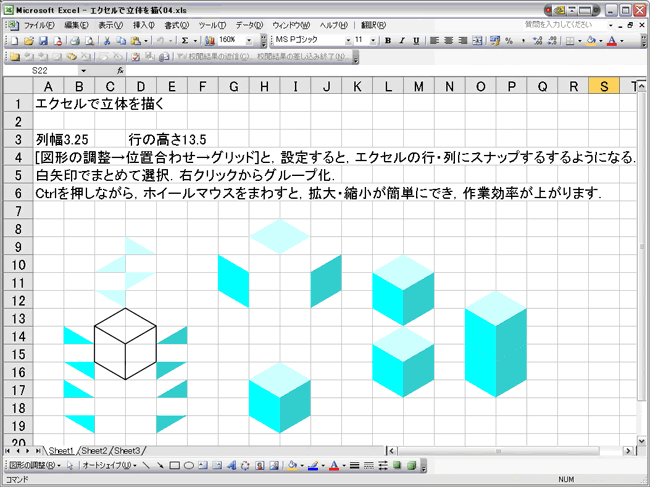The image size is (650, 487).
Task: Center the cell text with the center align icon
Action: coord(449,41)
